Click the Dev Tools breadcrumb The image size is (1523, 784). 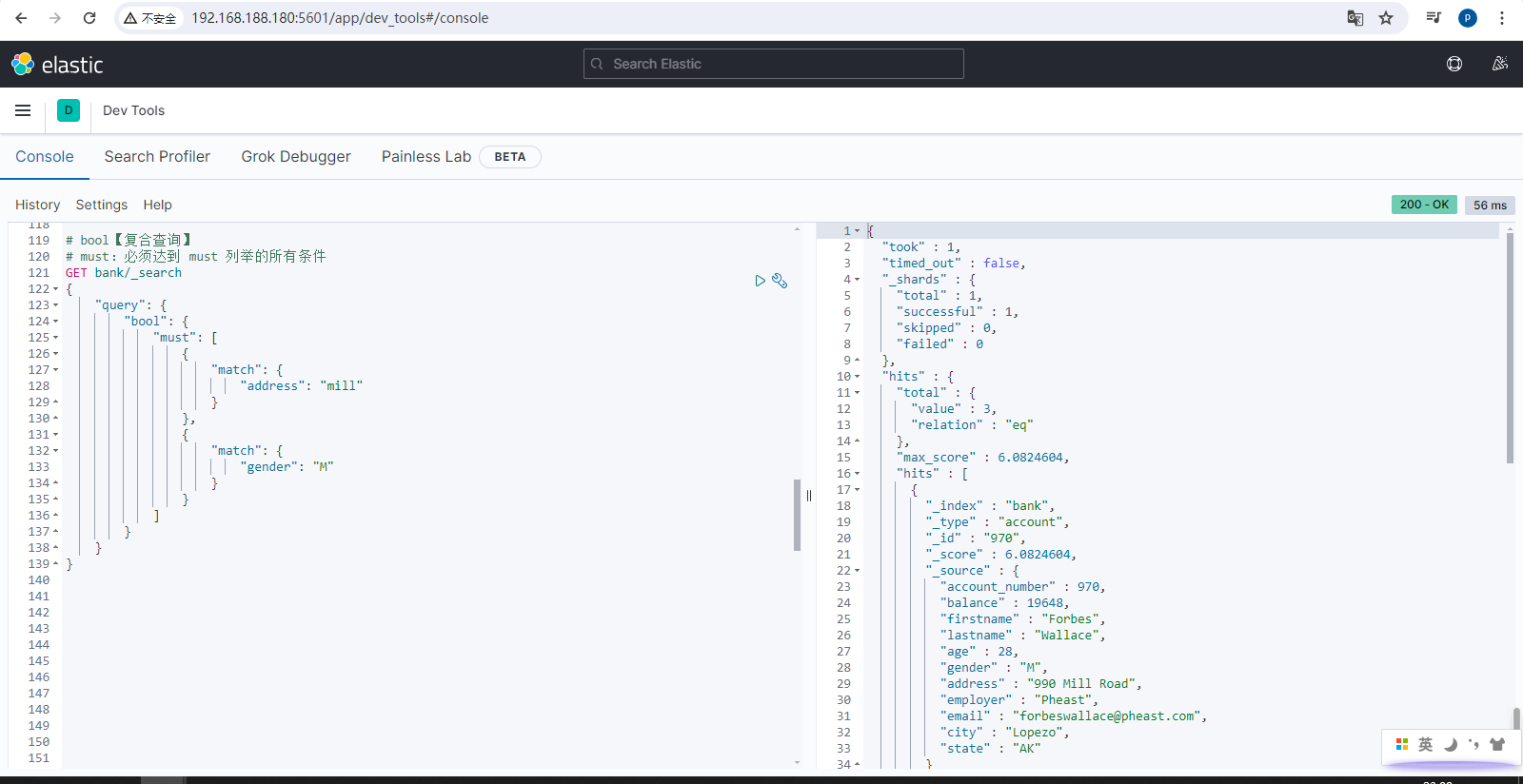(133, 110)
